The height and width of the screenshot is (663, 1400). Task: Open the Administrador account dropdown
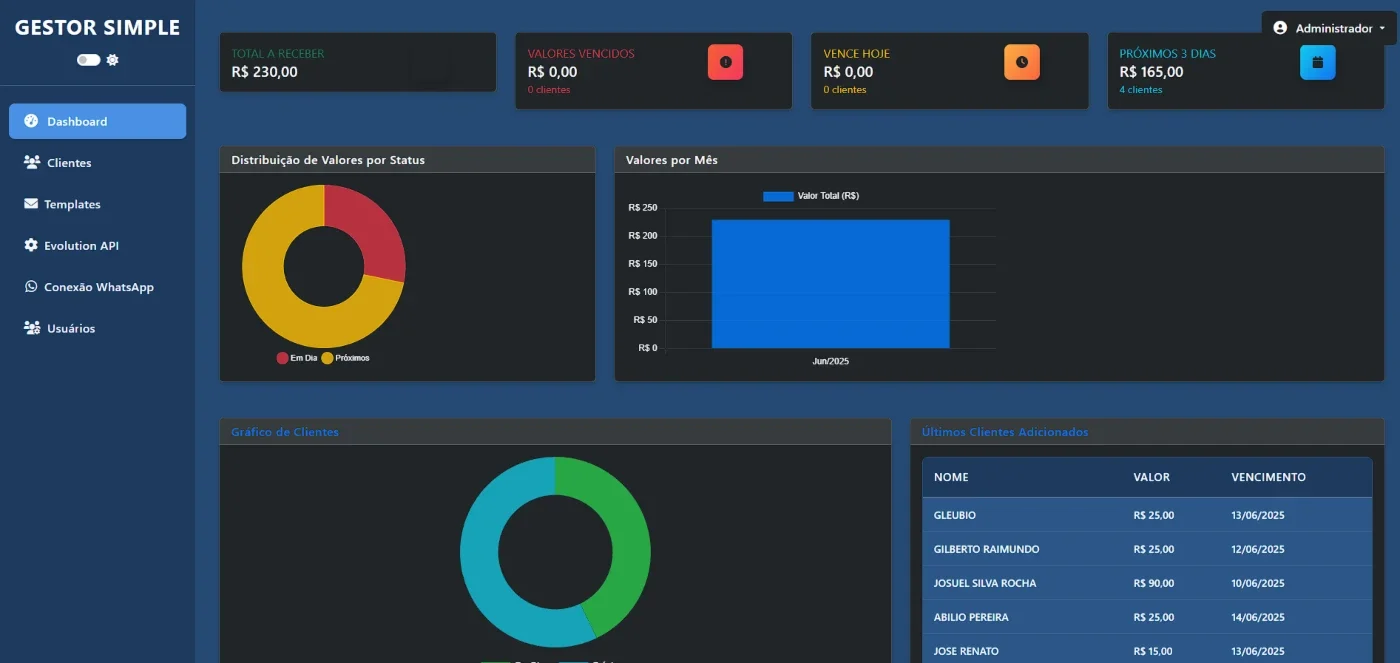[x=1329, y=28]
